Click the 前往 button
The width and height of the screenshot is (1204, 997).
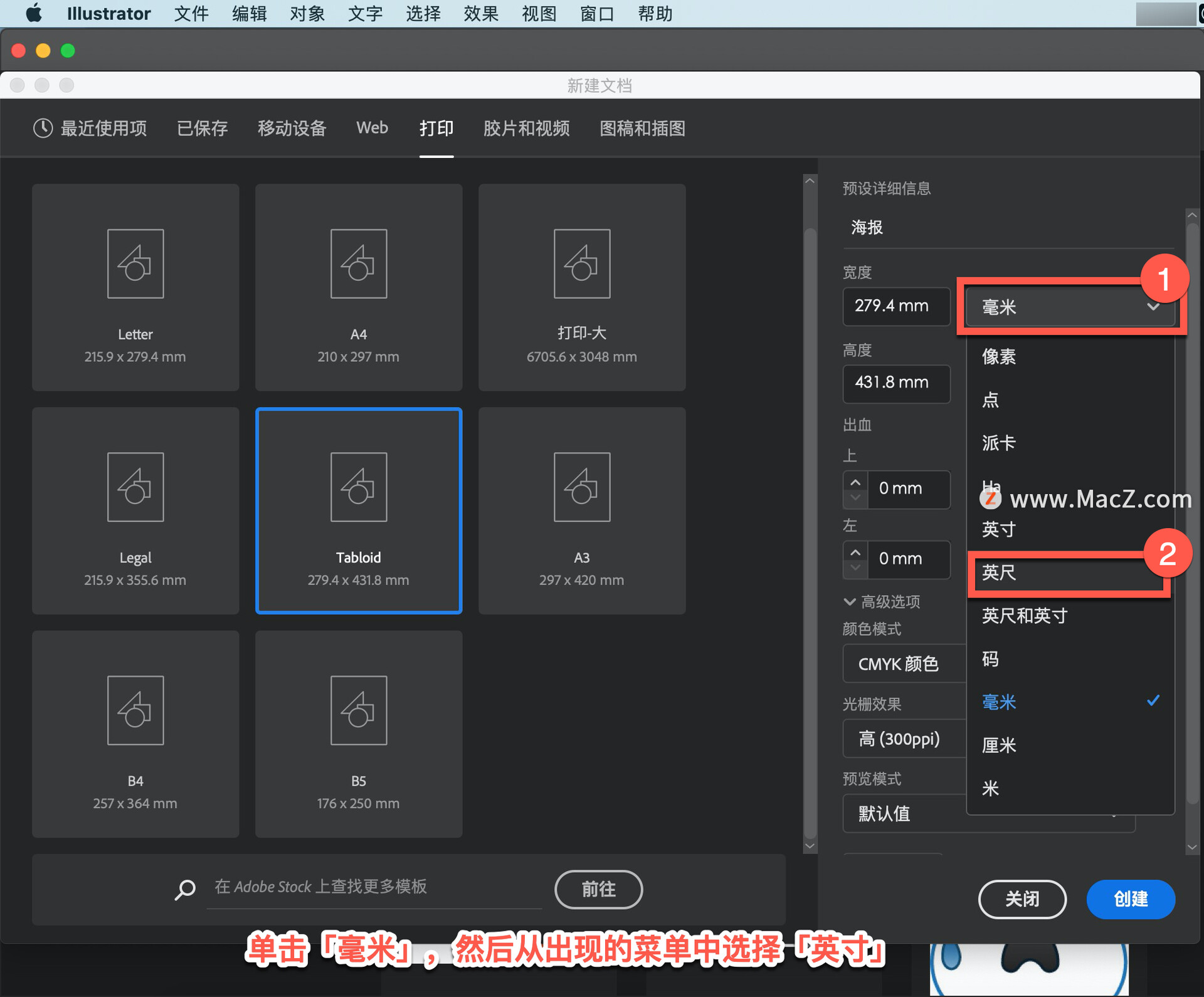tap(598, 889)
